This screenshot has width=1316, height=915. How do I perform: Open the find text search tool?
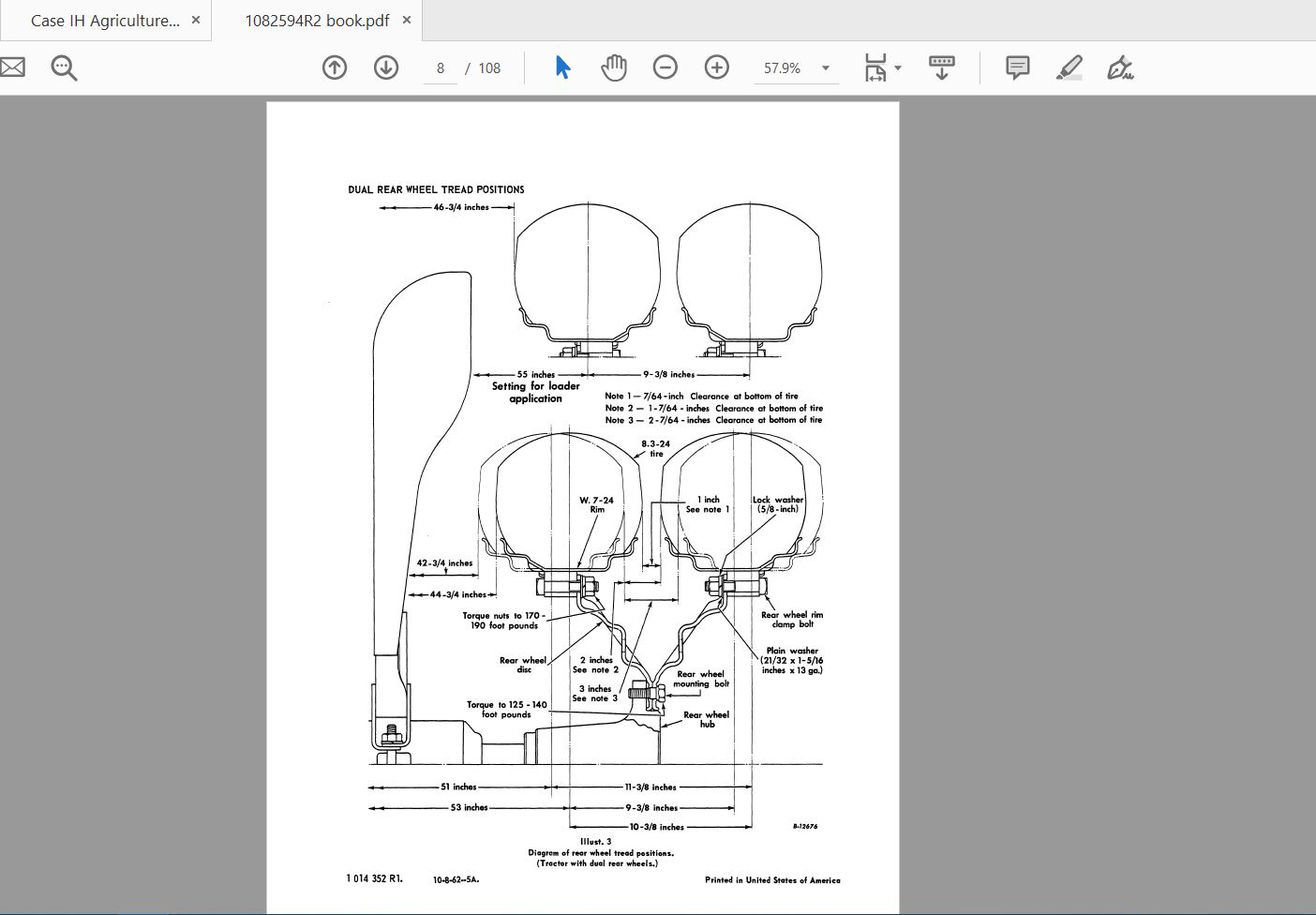point(64,67)
